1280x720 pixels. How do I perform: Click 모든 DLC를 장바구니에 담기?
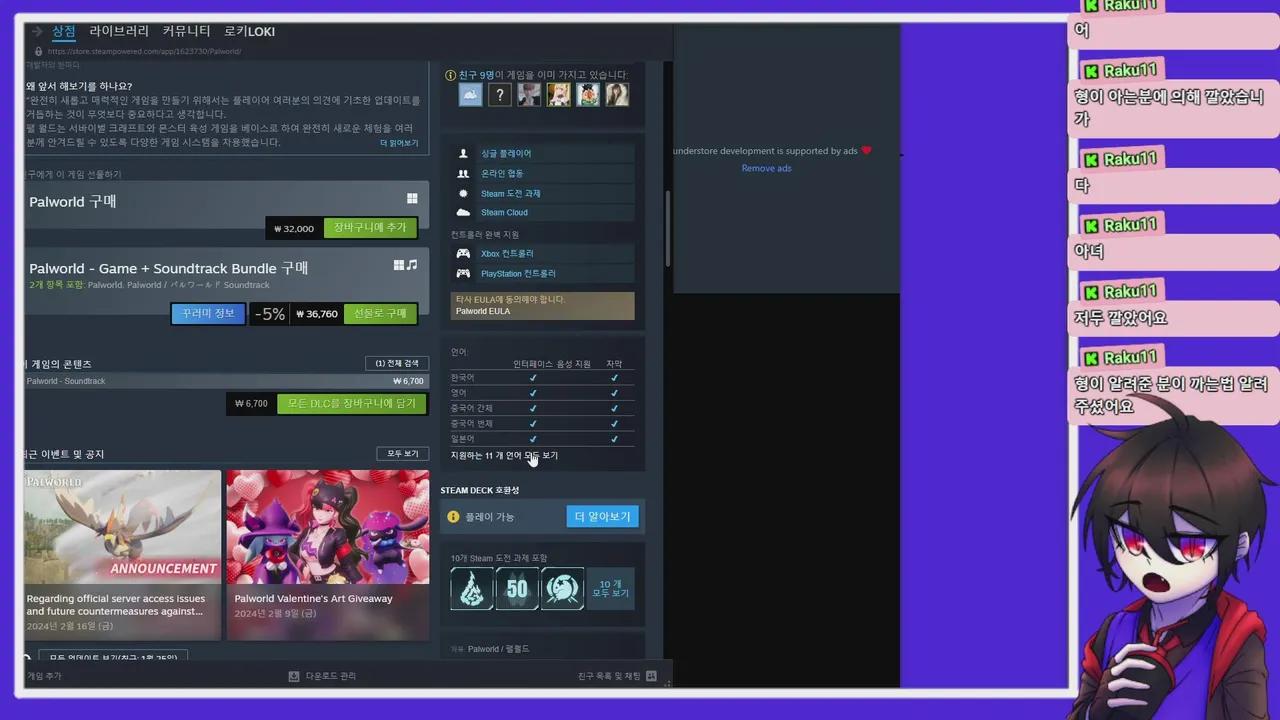tap(352, 404)
